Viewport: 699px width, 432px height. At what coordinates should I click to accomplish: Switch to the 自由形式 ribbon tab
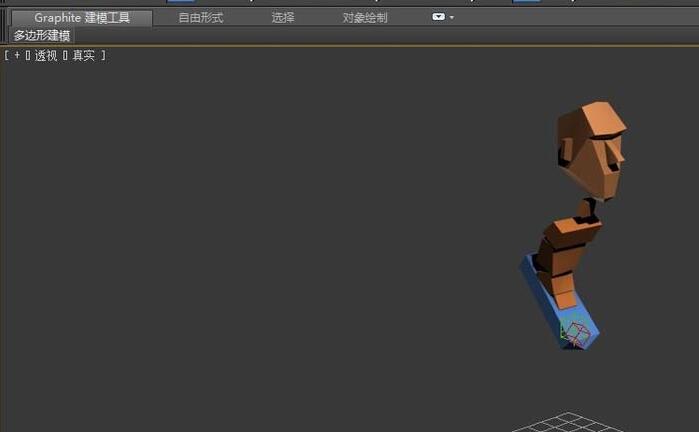coord(200,18)
